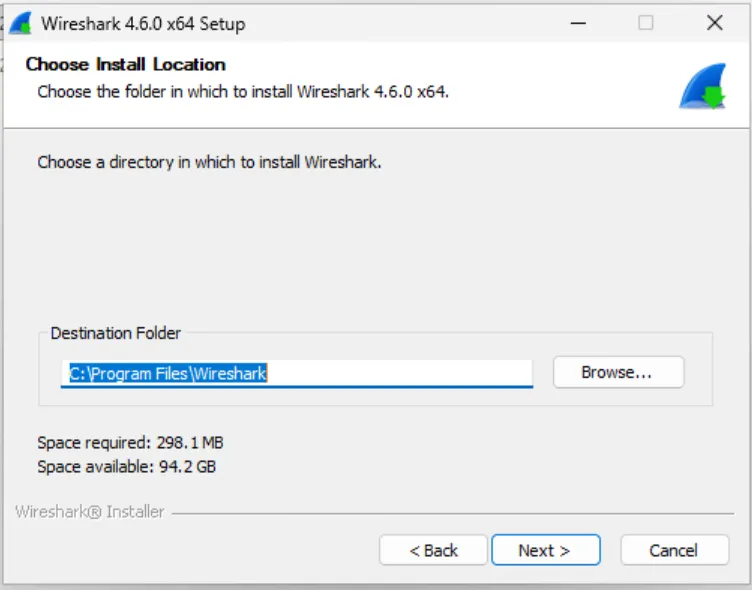Click the "Space required: 298.1 MB" text

tap(130, 442)
